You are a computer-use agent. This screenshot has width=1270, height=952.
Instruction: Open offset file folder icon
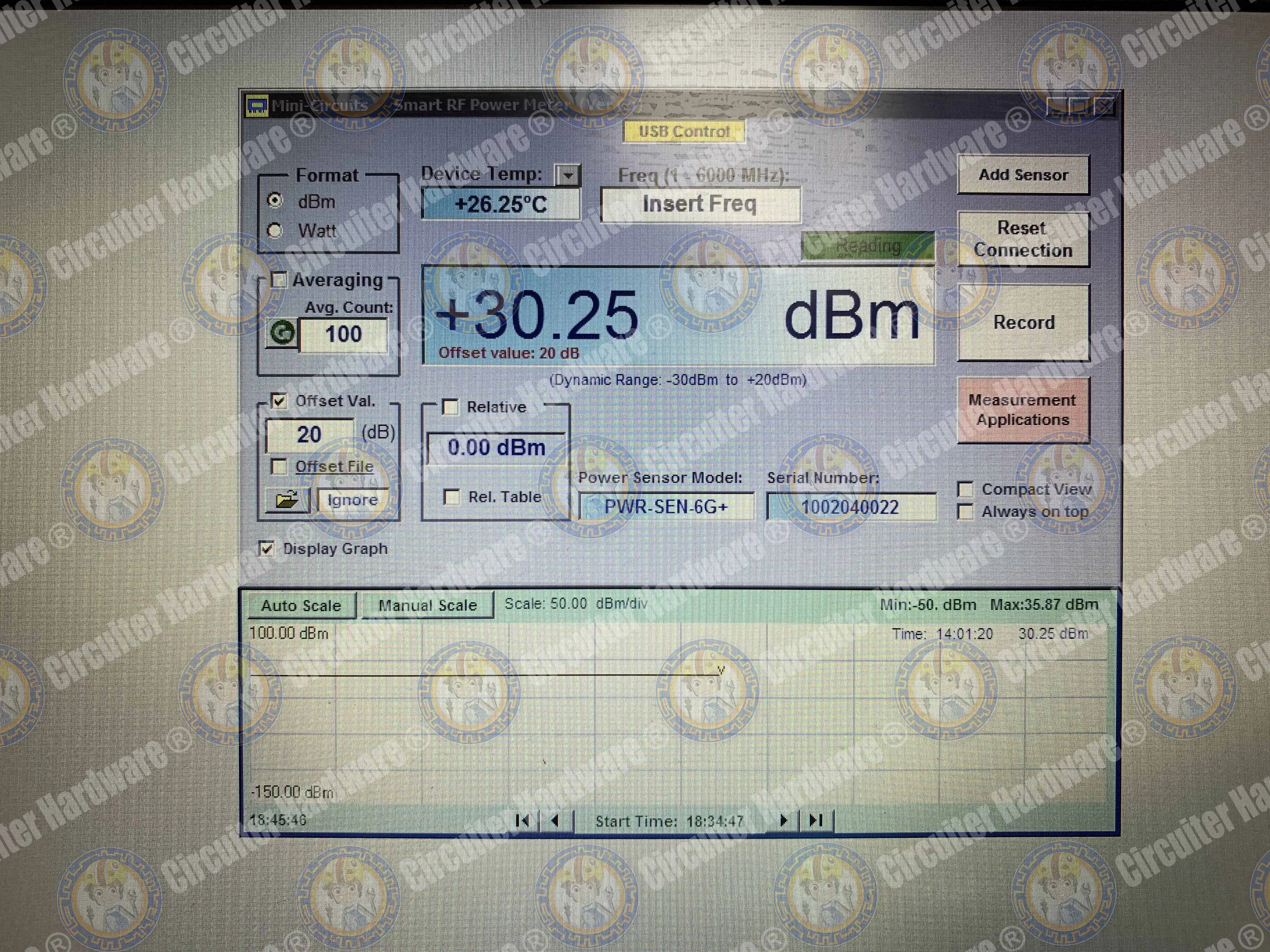pyautogui.click(x=287, y=500)
